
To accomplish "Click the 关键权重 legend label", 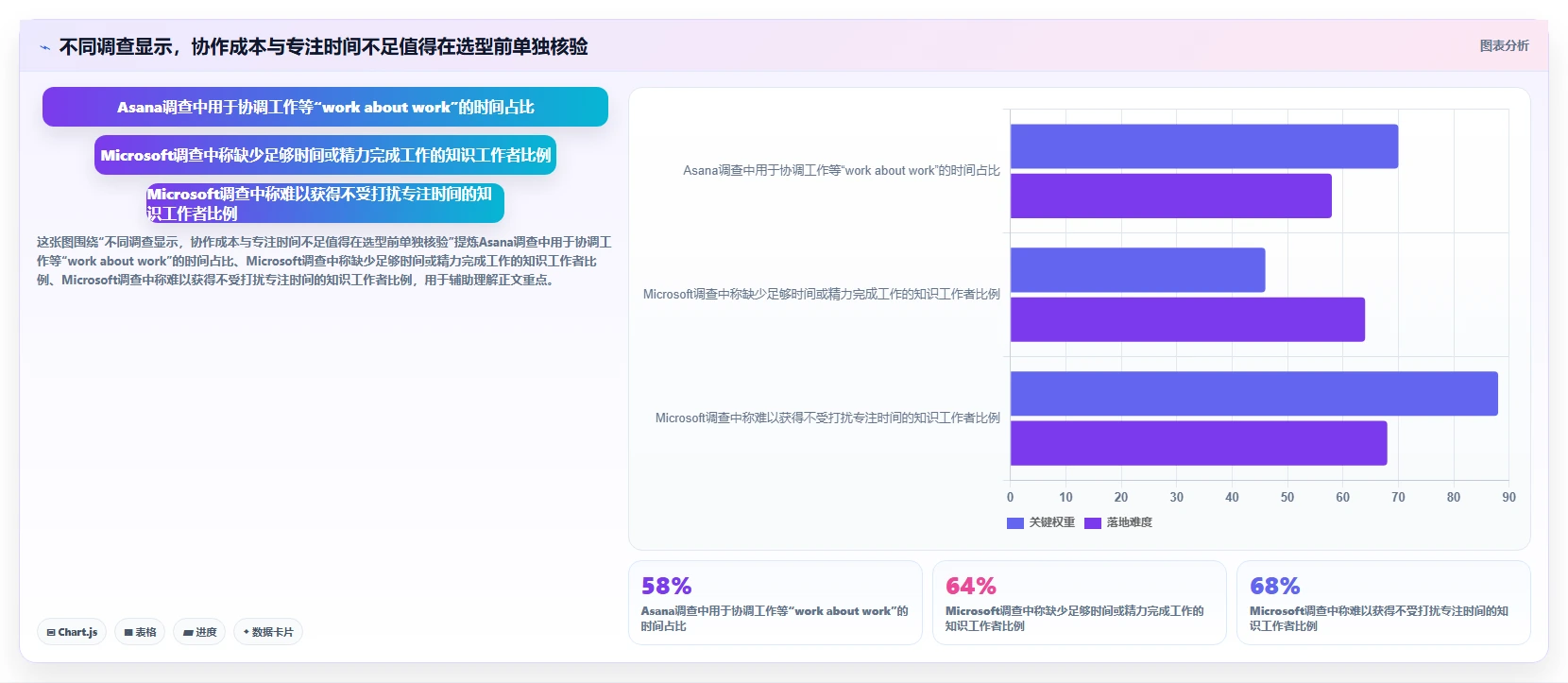I will click(1051, 522).
